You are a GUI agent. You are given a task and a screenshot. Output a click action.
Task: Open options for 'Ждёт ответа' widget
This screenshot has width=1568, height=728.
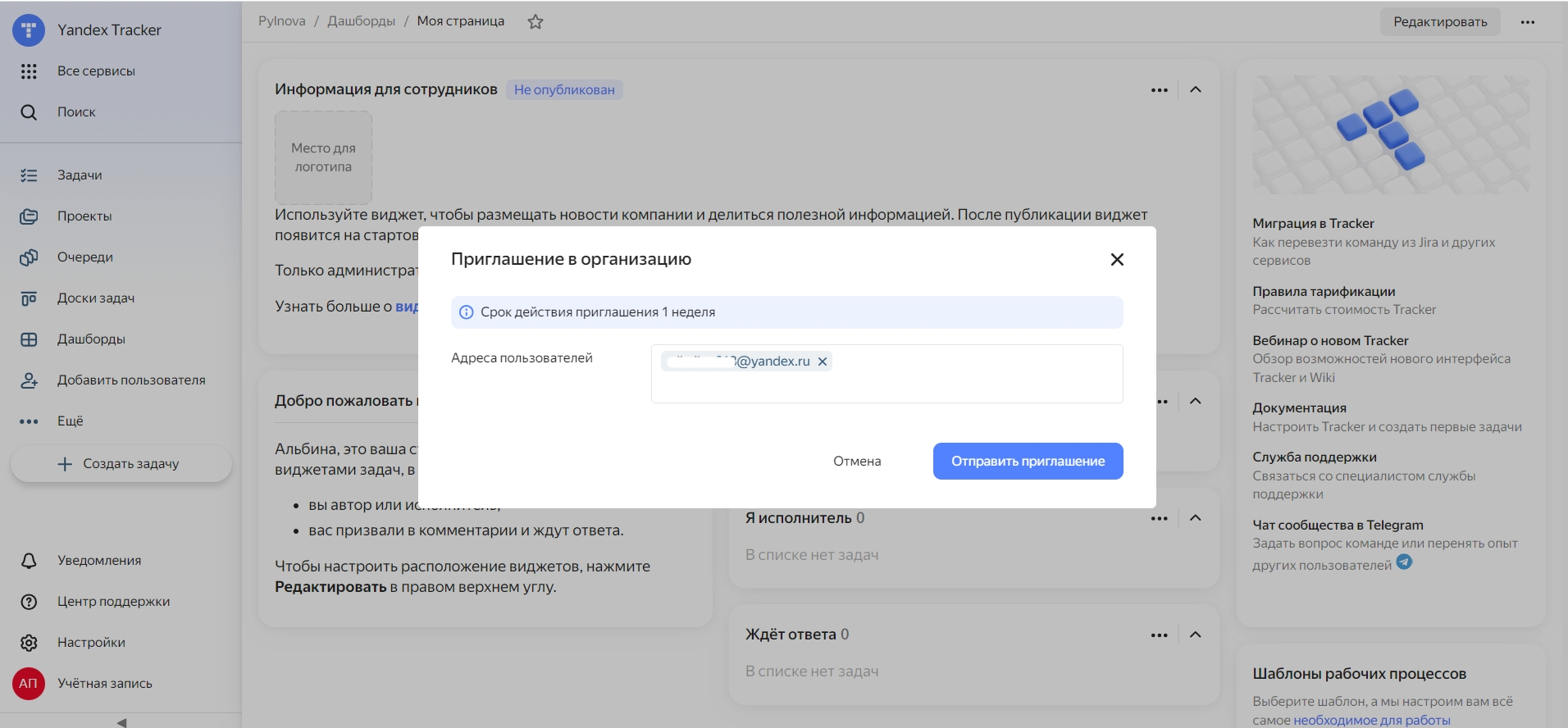pos(1159,635)
